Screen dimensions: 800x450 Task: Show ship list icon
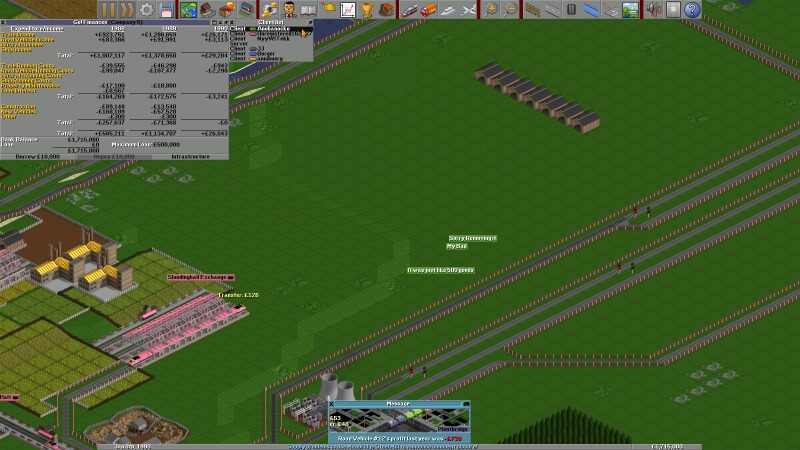click(447, 9)
